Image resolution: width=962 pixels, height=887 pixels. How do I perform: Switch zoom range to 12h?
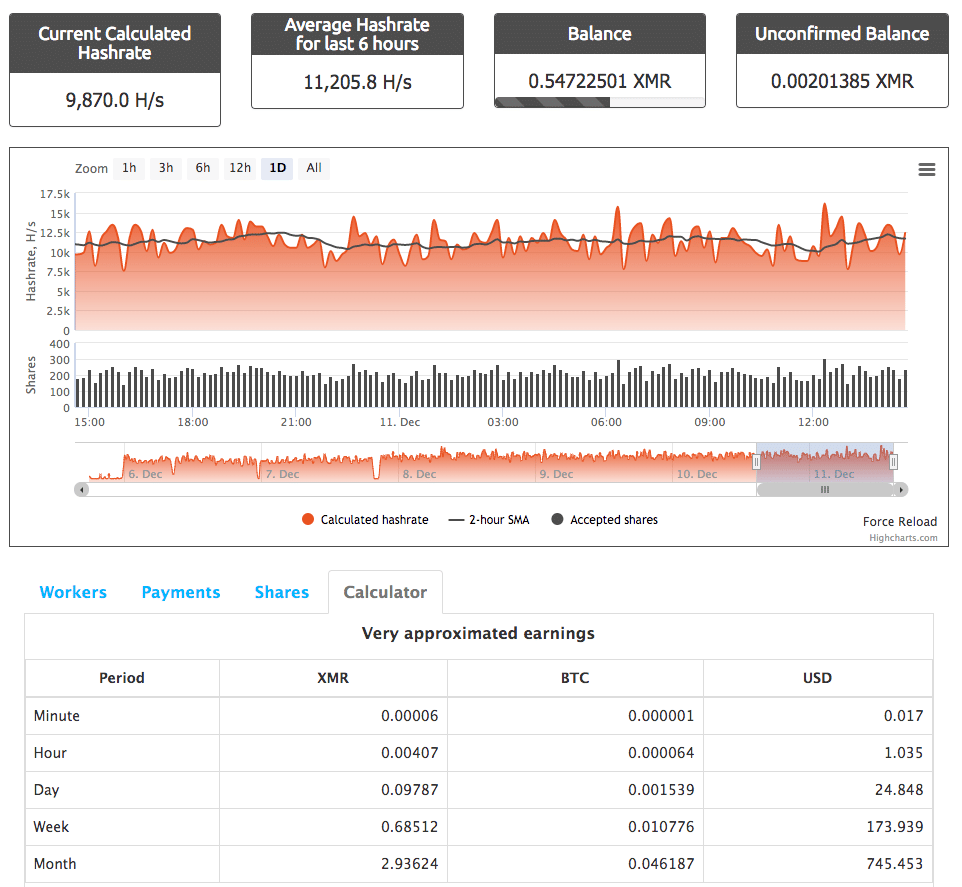tap(240, 168)
